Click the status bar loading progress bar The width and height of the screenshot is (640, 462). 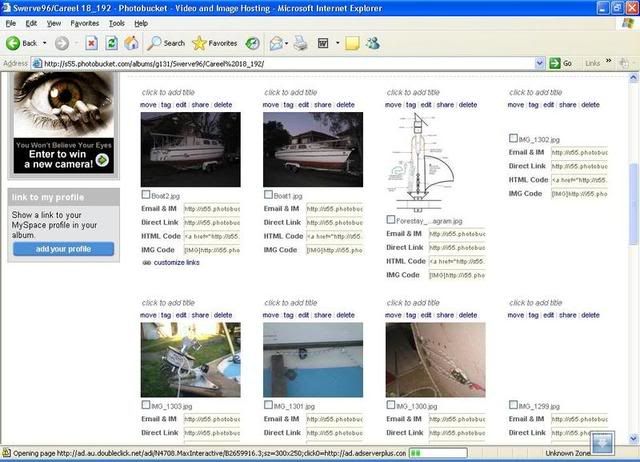(438, 453)
